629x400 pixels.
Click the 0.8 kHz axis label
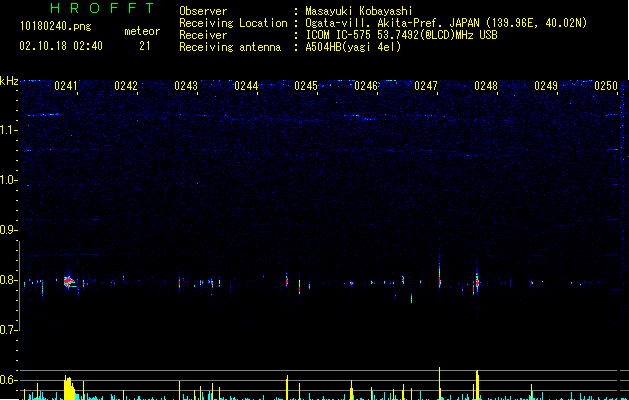click(8, 280)
